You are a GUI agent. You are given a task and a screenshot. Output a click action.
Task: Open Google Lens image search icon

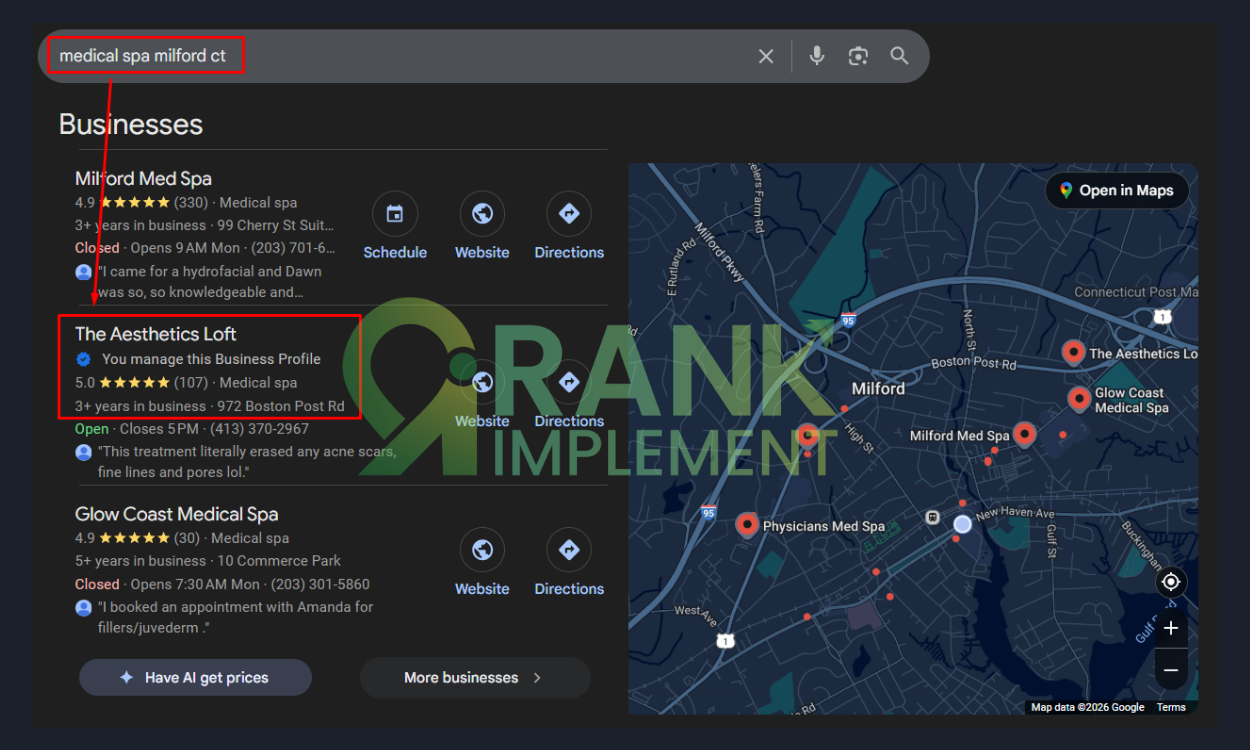858,56
